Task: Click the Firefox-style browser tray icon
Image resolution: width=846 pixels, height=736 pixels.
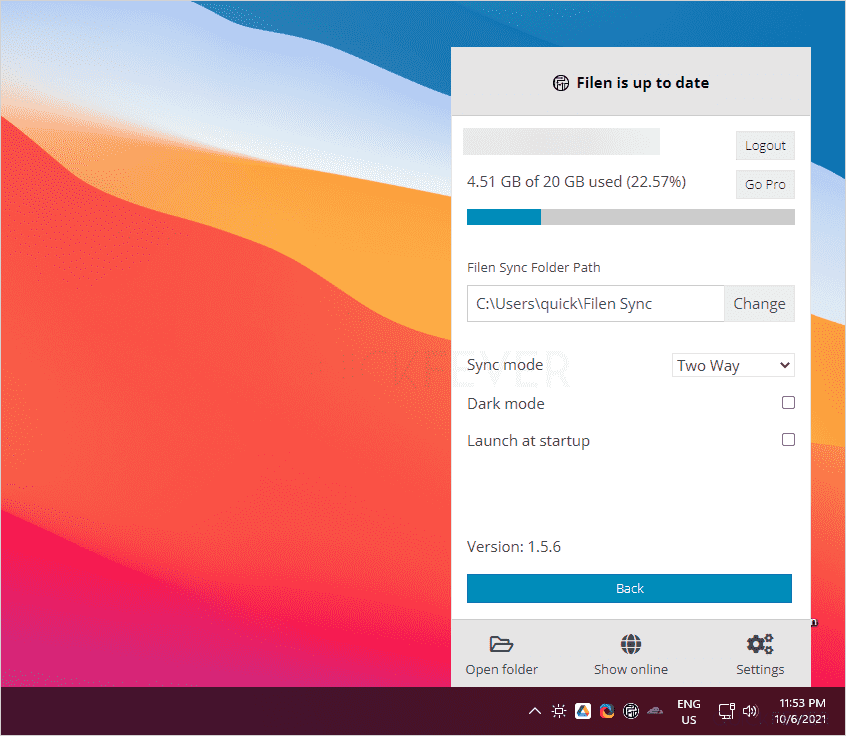Action: [607, 711]
